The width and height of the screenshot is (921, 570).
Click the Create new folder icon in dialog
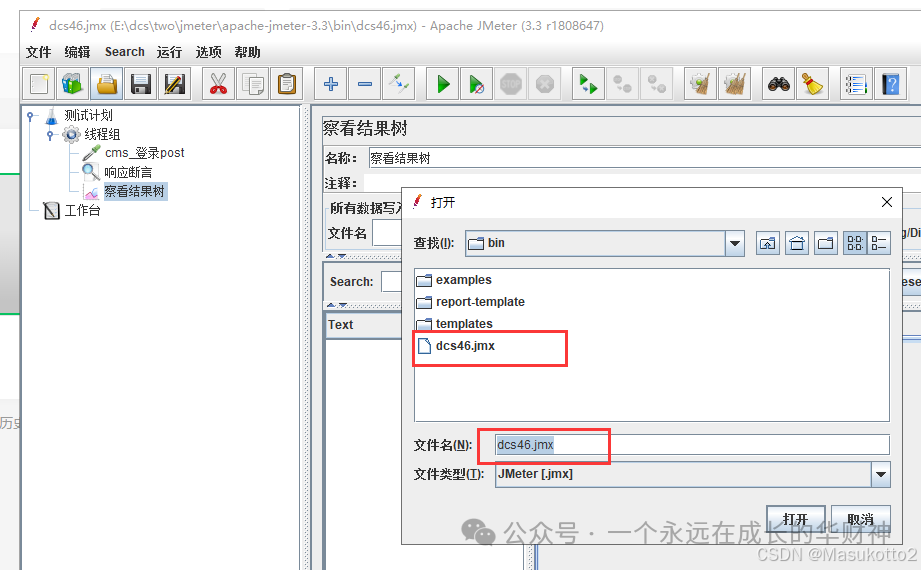(826, 243)
